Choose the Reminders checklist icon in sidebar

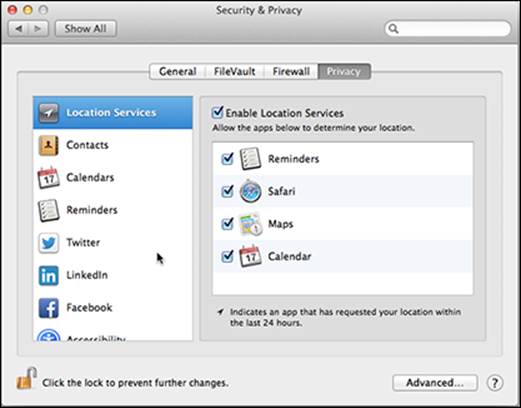tap(49, 210)
